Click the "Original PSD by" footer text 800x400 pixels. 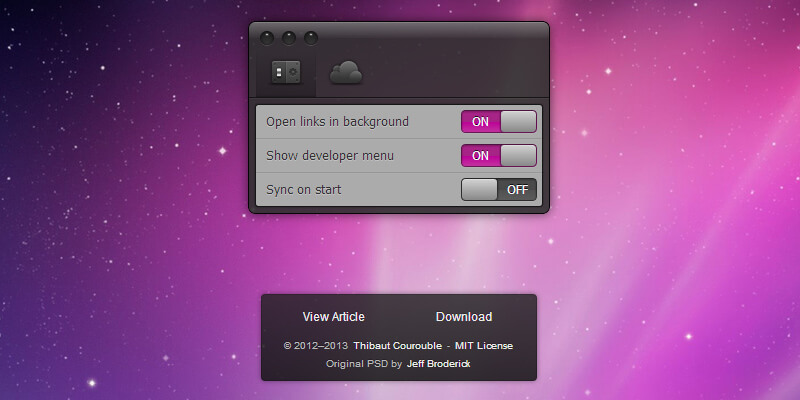point(364,364)
